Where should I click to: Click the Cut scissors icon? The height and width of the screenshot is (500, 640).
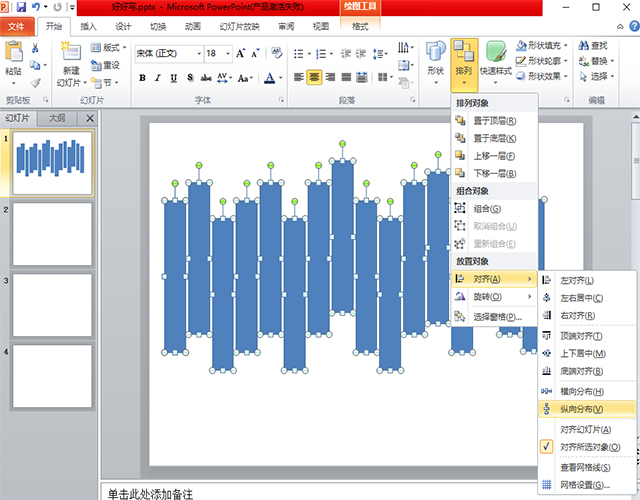(36, 48)
